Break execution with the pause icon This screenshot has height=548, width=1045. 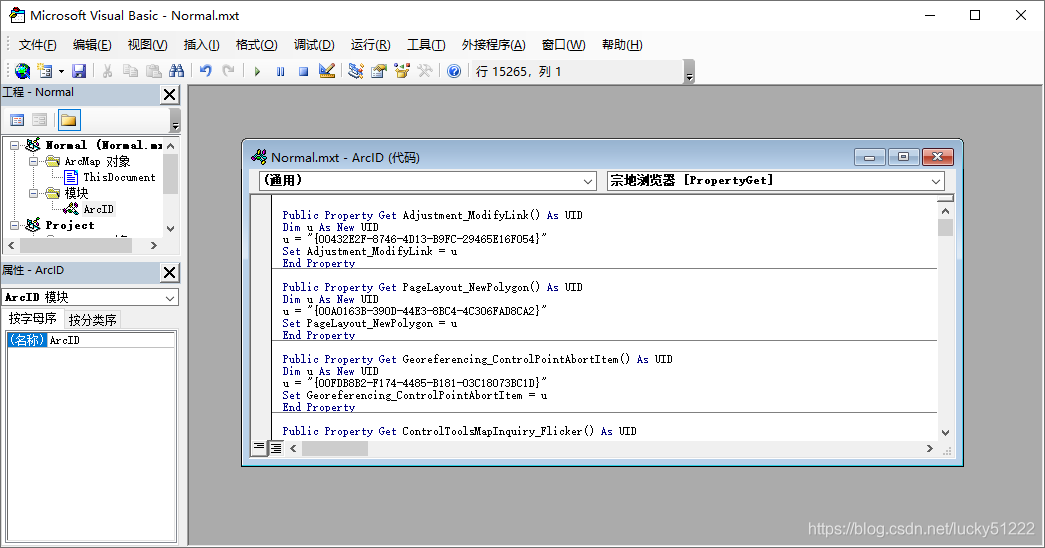[281, 71]
